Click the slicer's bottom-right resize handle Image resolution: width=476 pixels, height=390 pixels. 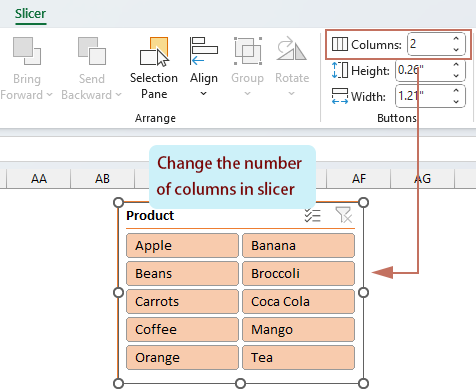363,383
